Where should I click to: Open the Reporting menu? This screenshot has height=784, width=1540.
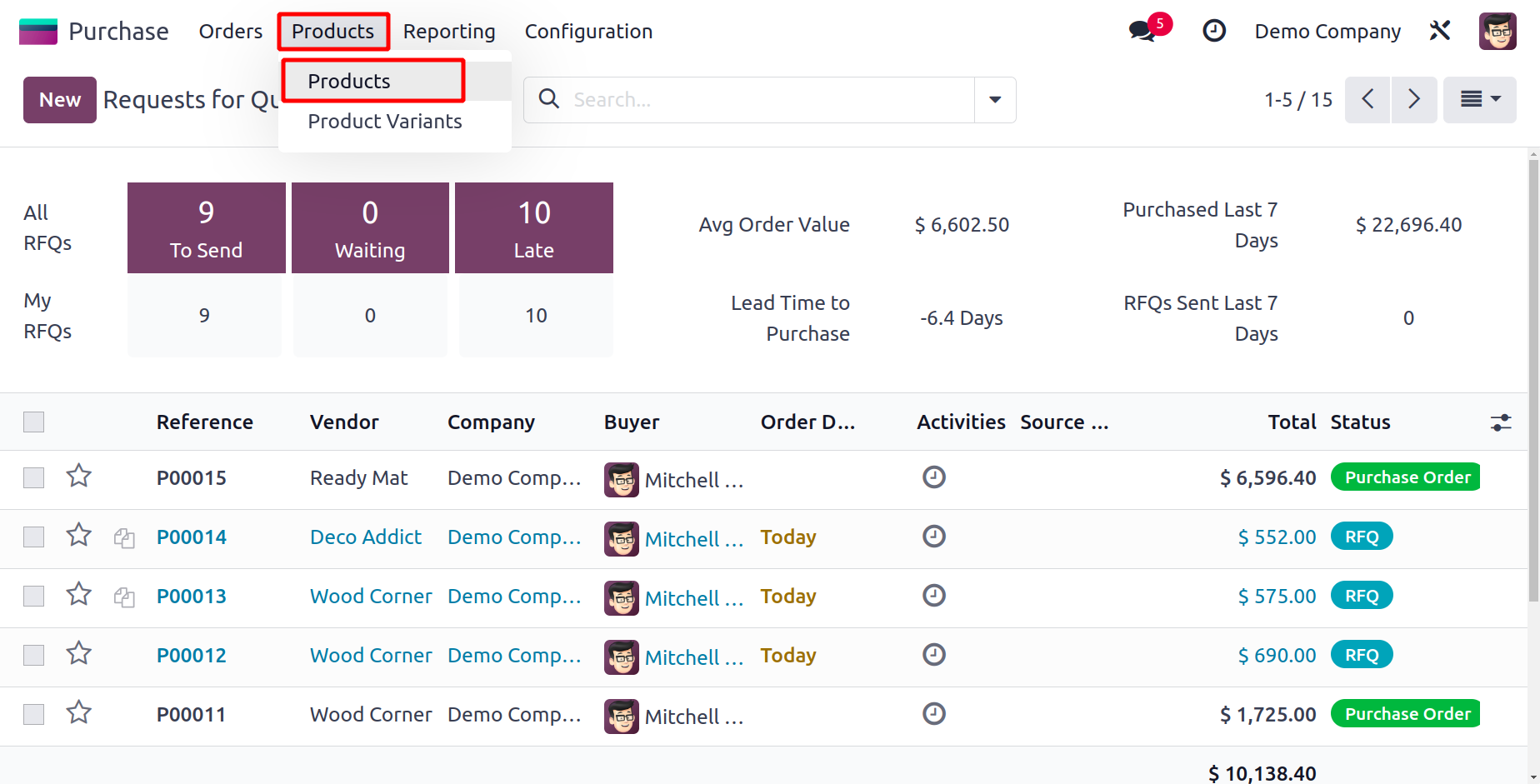point(449,32)
